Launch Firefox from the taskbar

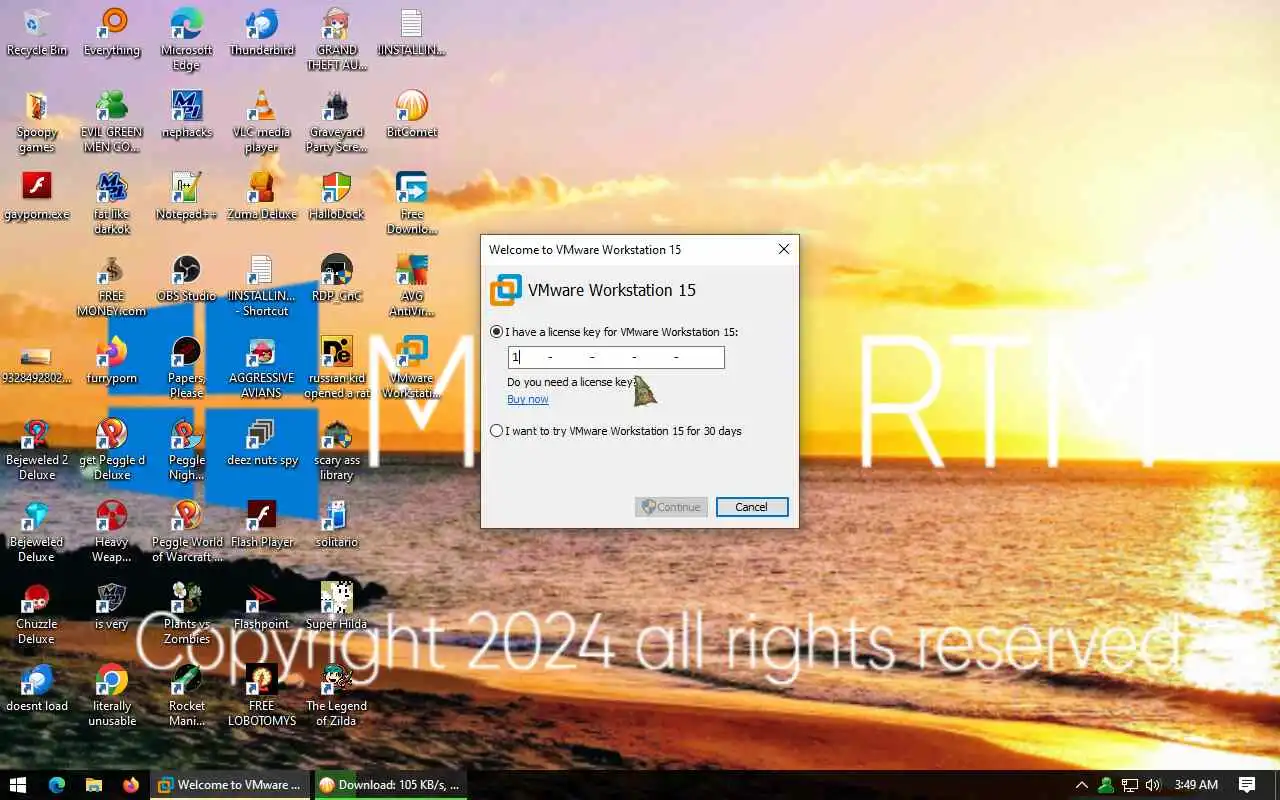click(131, 785)
